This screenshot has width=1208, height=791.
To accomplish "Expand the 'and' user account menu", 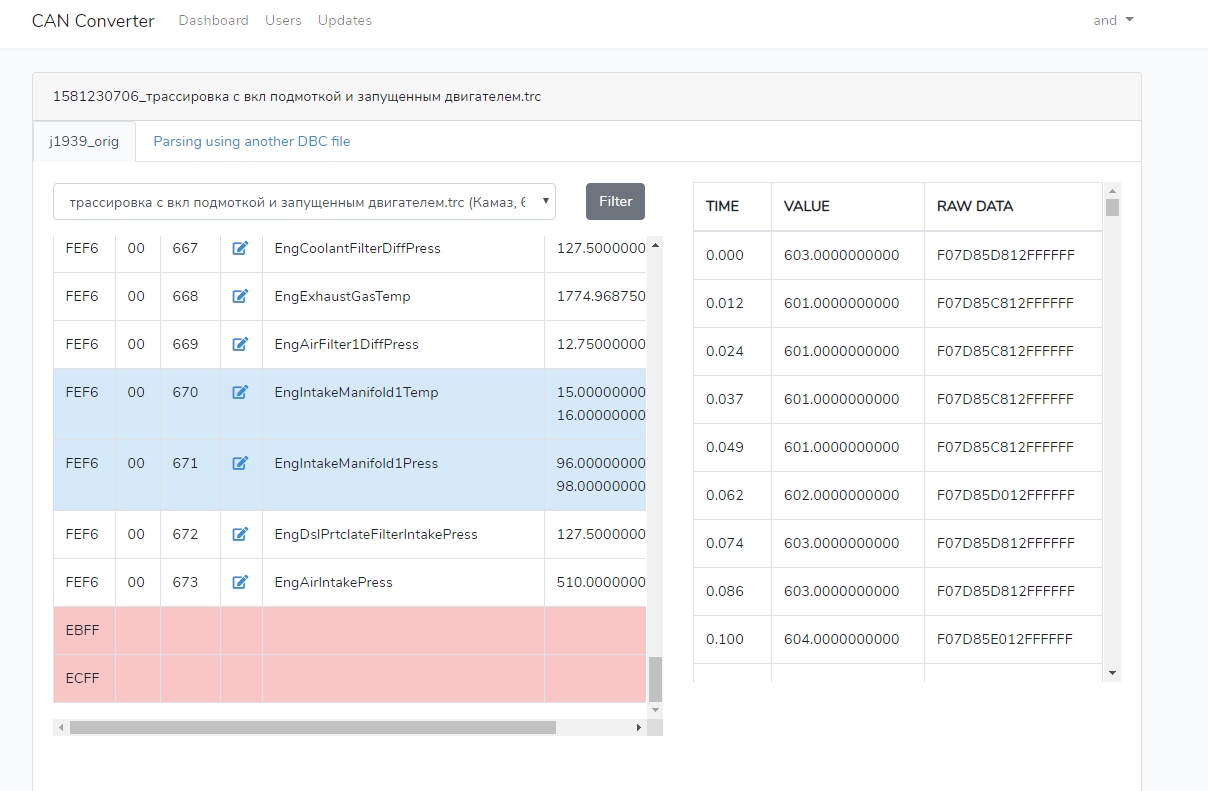I will (x=1113, y=20).
